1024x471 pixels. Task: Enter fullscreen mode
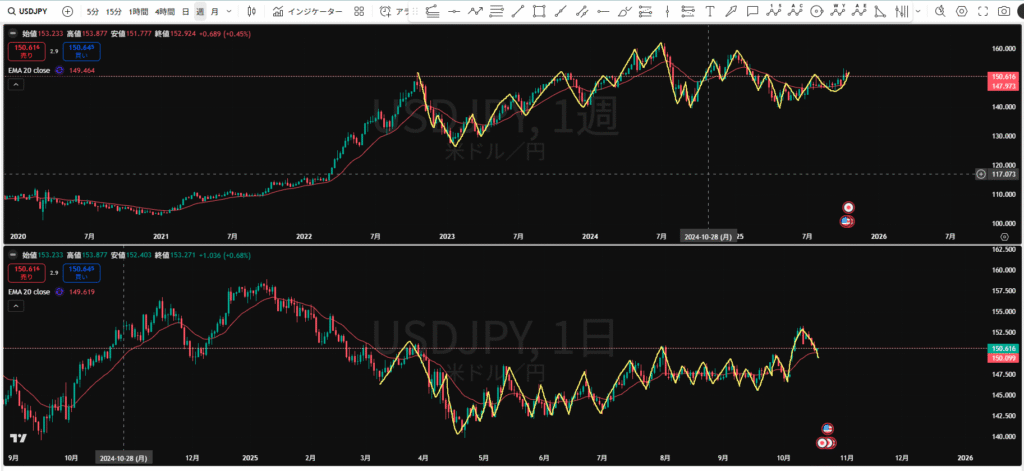[983, 11]
